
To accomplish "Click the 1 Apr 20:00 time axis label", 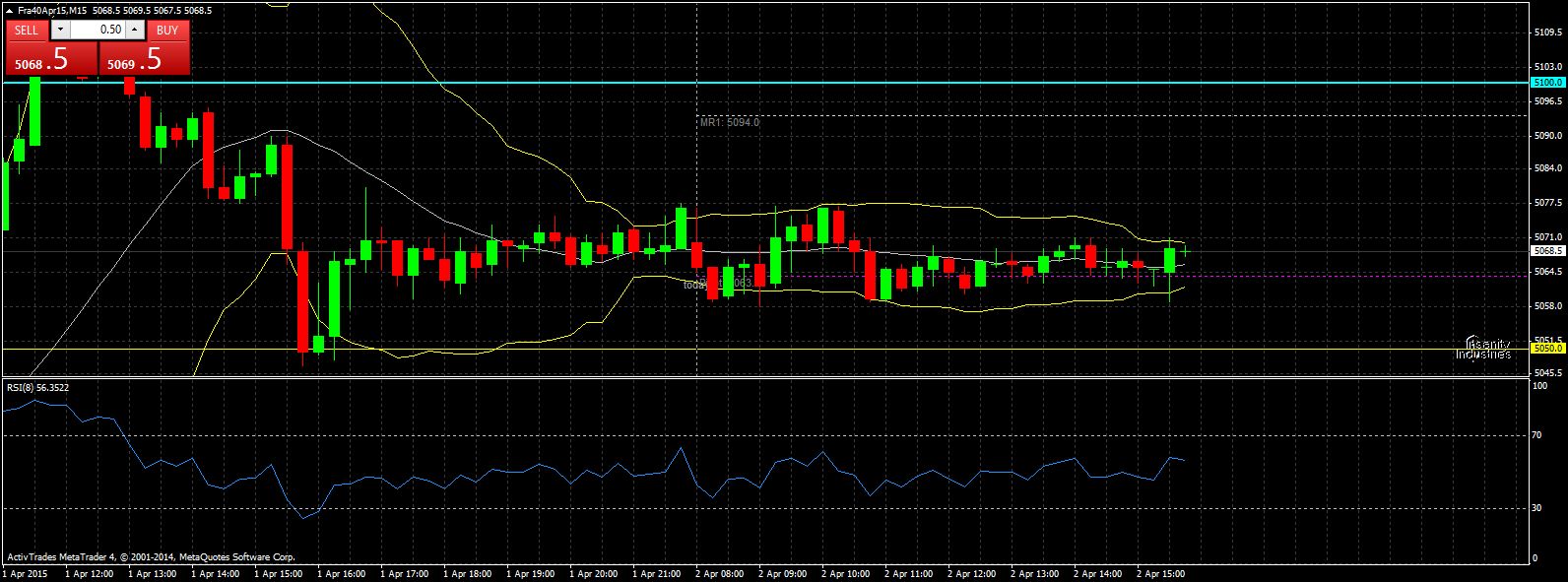I will tap(593, 574).
